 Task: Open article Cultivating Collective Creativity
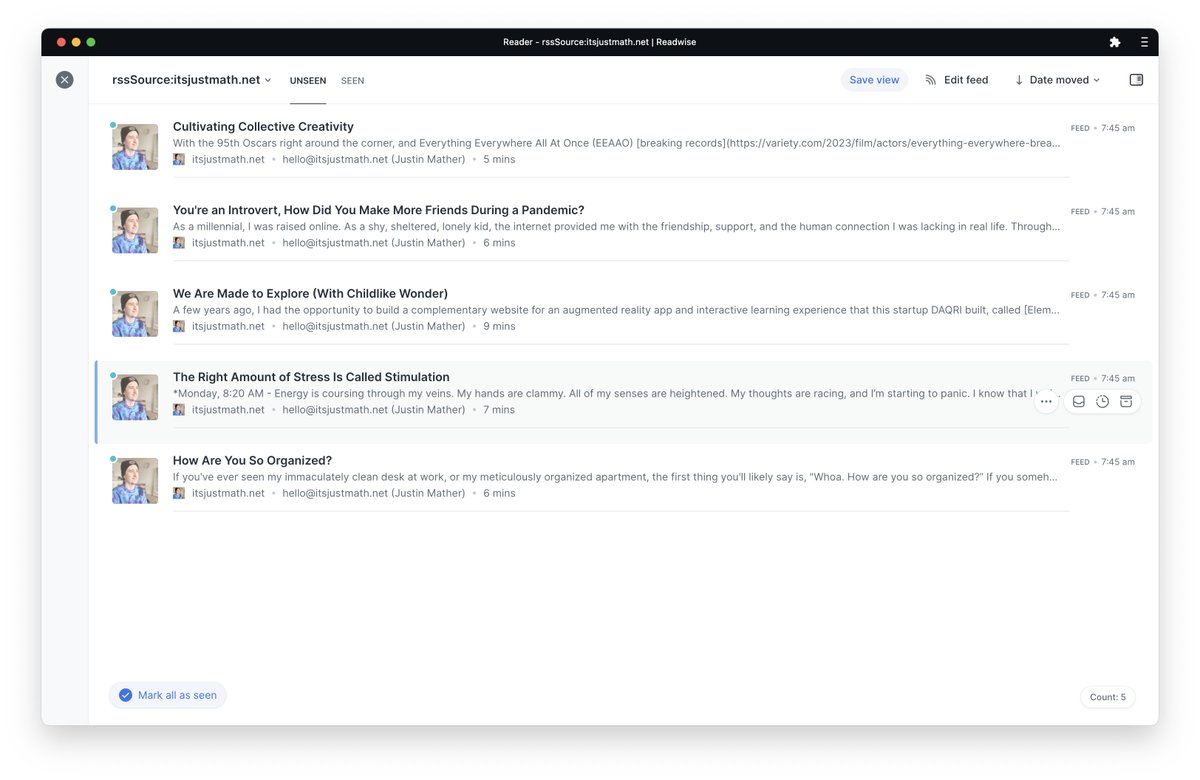263,126
